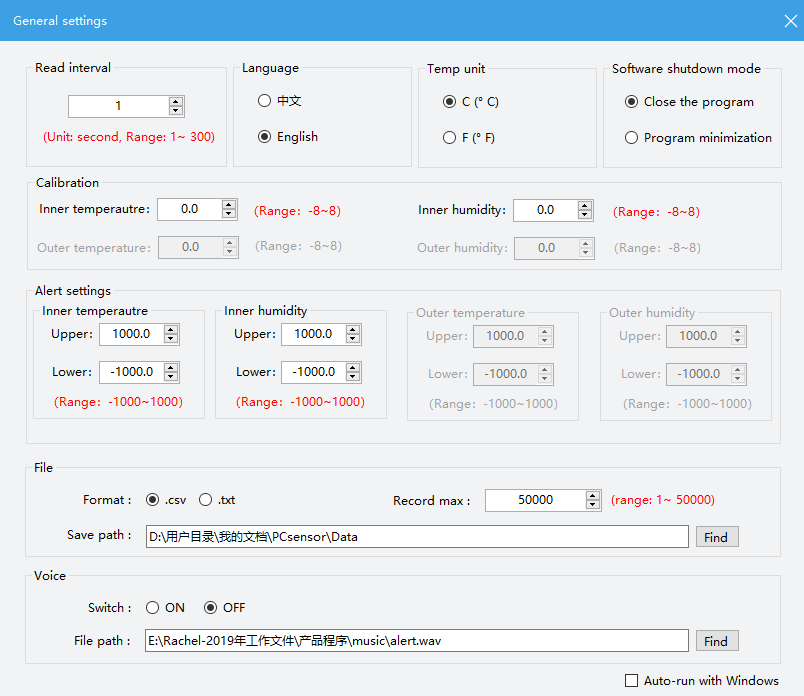Screen dimensions: 804x696
Task: Click the Save path text field
Action: tap(417, 536)
